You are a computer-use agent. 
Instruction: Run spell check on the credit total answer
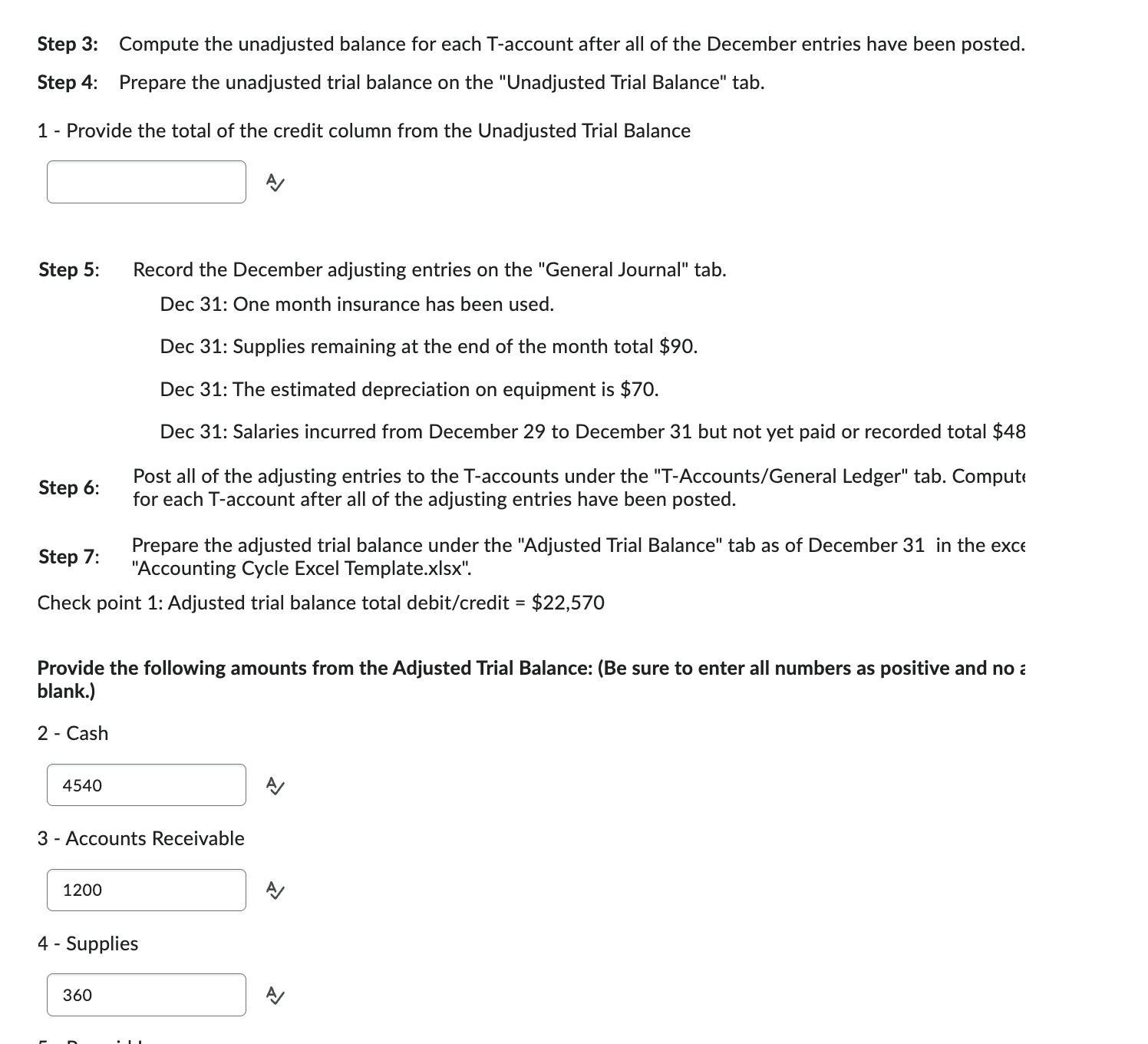point(273,182)
